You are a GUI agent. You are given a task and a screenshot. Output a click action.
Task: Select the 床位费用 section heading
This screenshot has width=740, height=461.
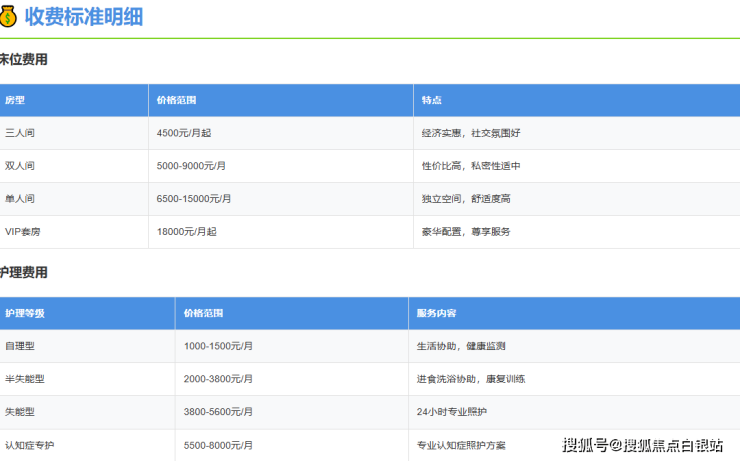[23, 60]
